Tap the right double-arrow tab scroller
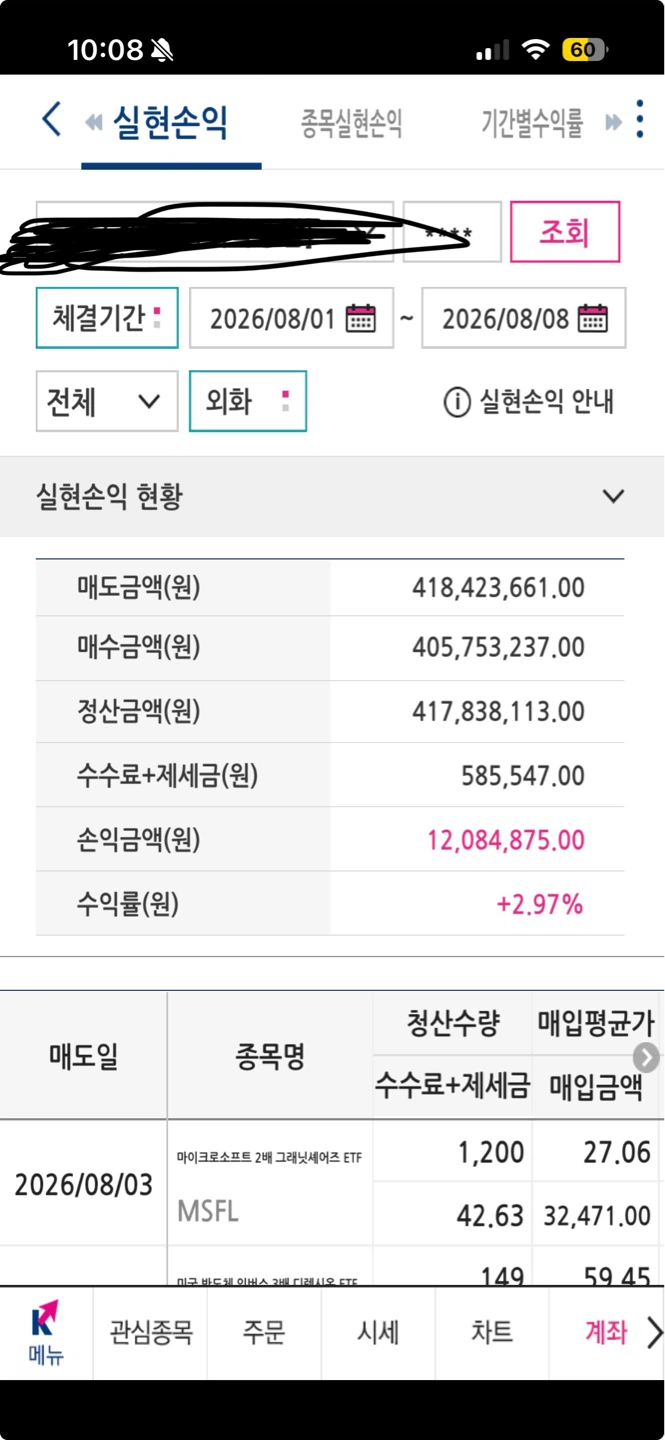The height and width of the screenshot is (1440, 665). tap(613, 123)
